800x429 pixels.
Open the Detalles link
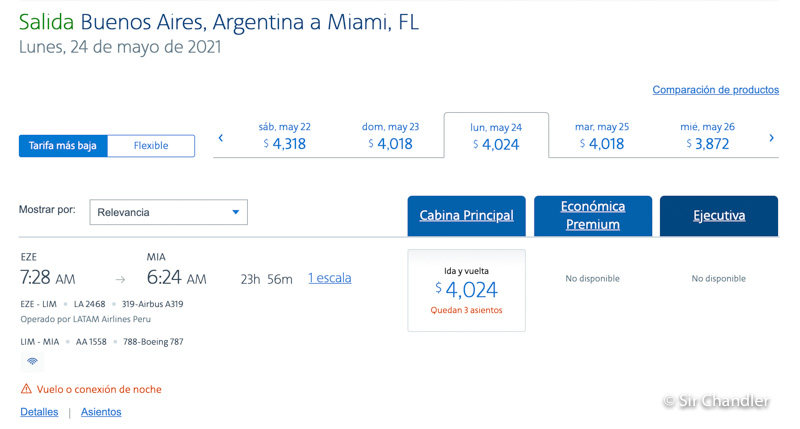click(x=39, y=412)
